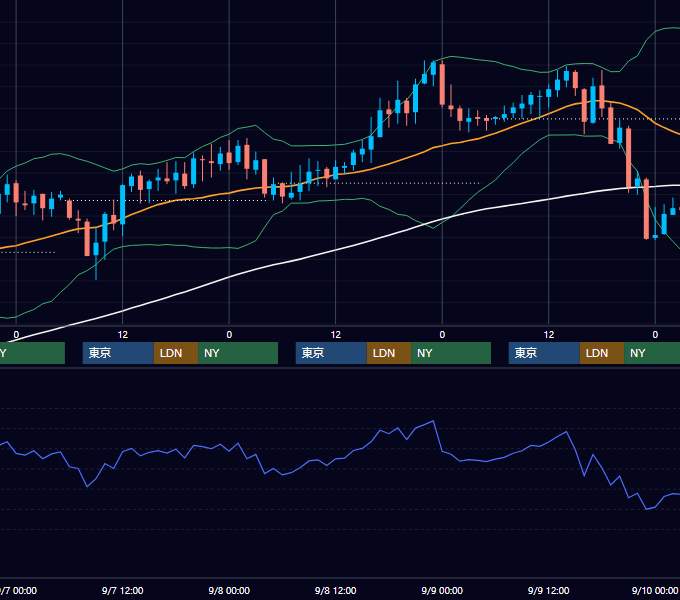Image resolution: width=680 pixels, height=600 pixels.
Task: Click the 9/9 12:00 time axis label
Action: pyautogui.click(x=549, y=590)
